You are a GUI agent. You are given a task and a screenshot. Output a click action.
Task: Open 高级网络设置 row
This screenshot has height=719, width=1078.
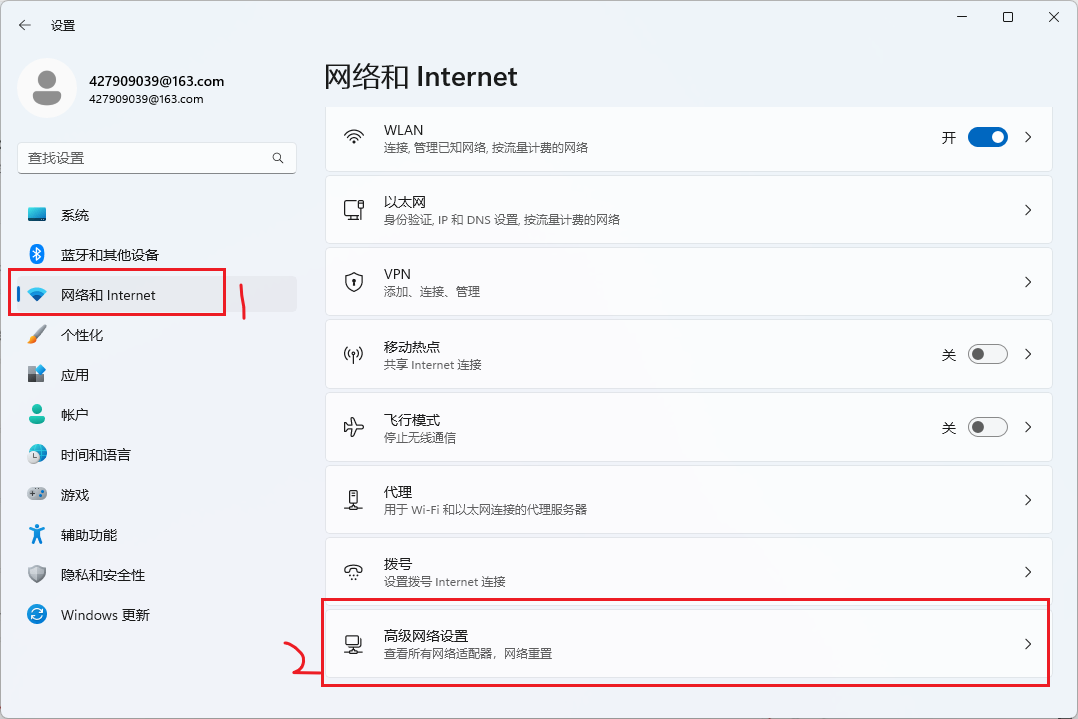pos(688,644)
